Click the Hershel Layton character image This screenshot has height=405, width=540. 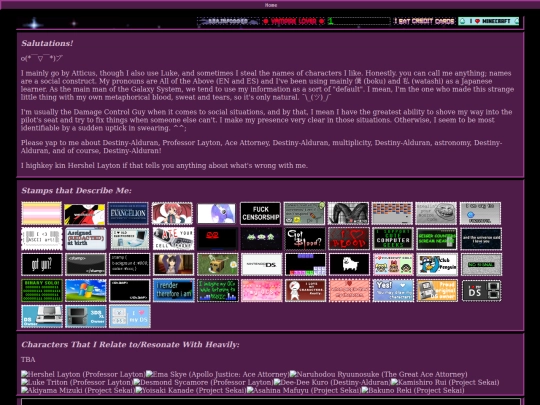(x=83, y=374)
